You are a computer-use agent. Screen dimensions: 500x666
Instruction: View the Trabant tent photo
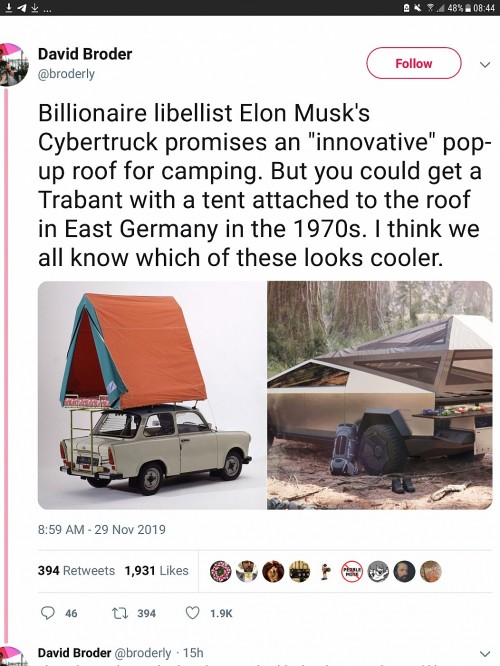click(152, 395)
